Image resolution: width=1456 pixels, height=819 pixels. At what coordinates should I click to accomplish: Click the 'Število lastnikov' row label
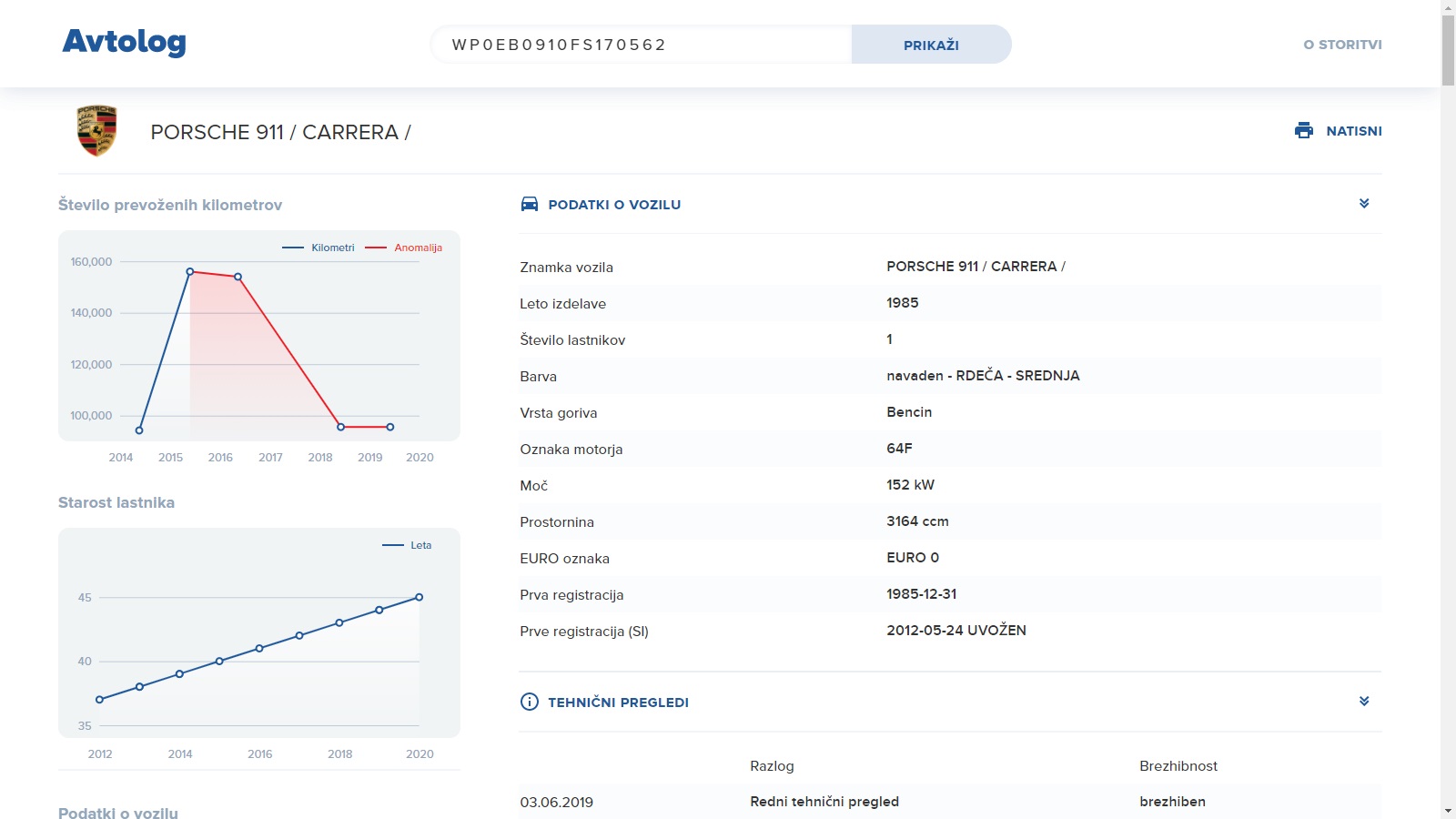point(572,340)
